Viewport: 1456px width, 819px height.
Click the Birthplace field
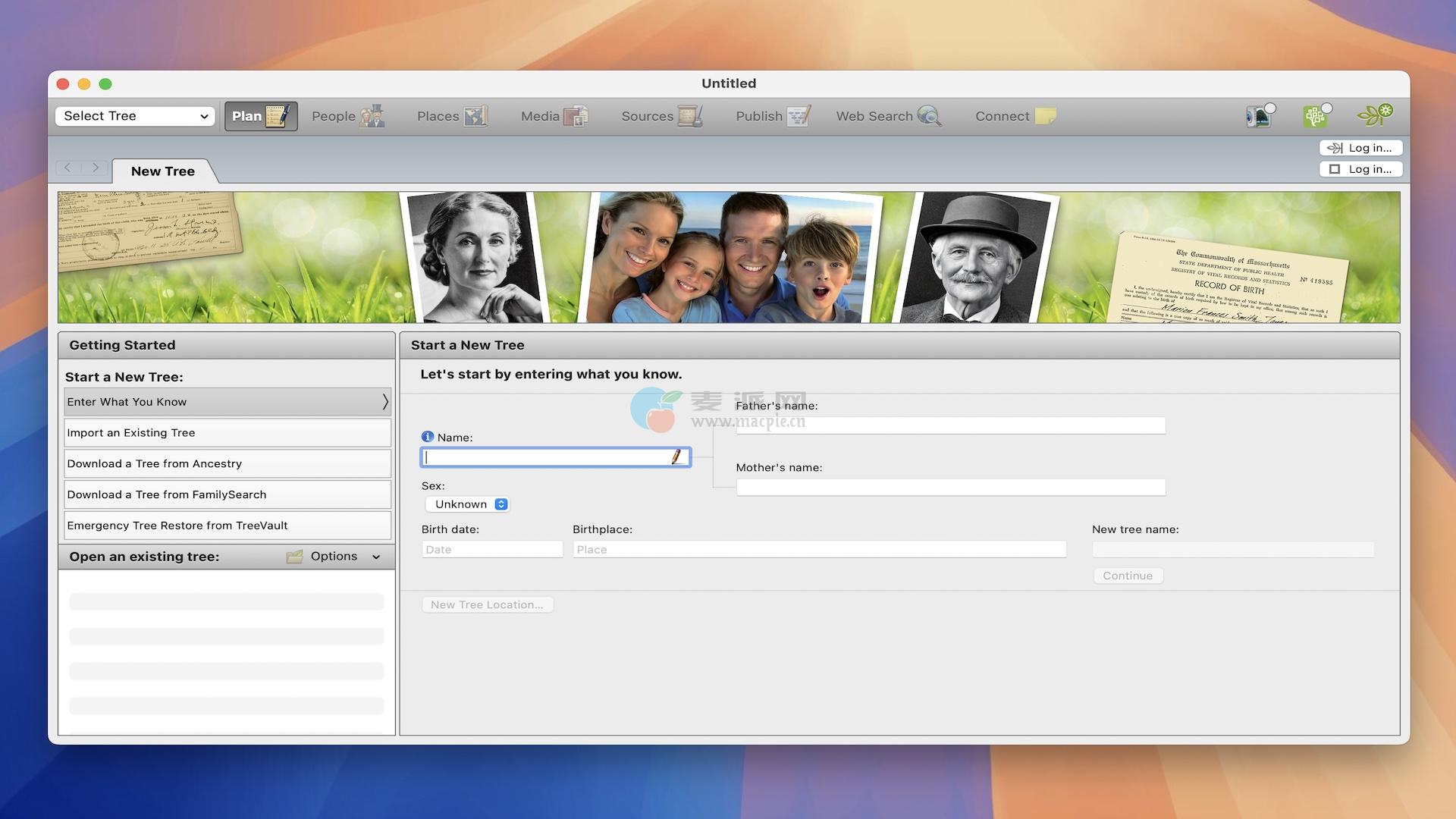coord(820,549)
